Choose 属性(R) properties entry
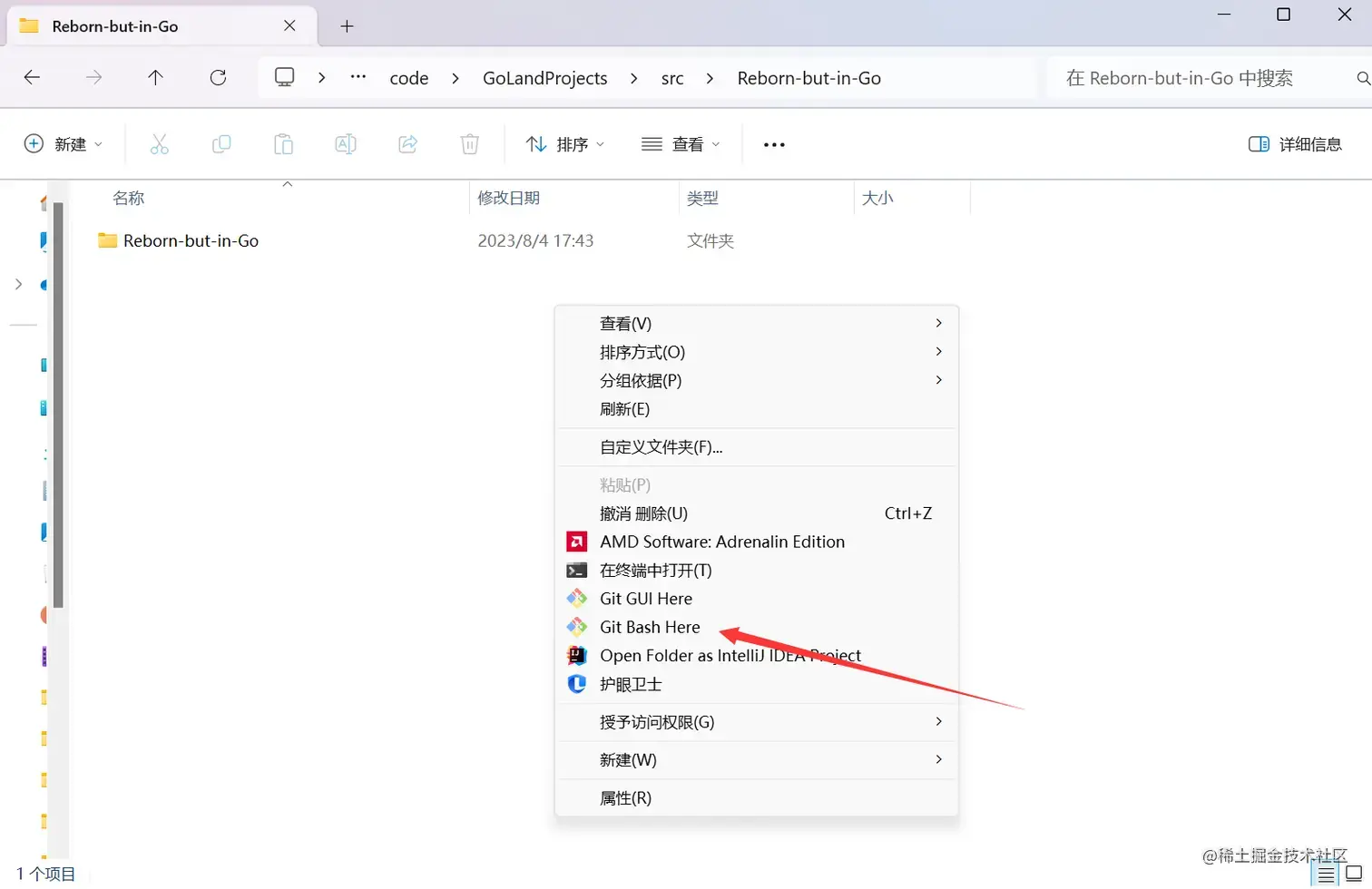 tap(757, 798)
